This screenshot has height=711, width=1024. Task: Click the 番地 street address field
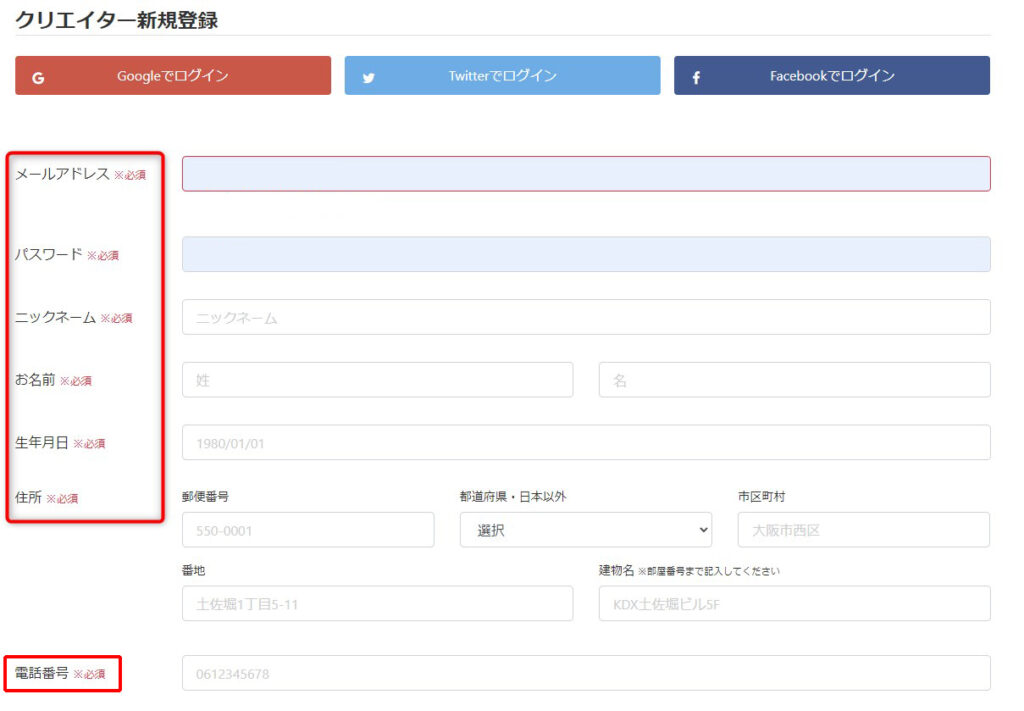(x=377, y=604)
